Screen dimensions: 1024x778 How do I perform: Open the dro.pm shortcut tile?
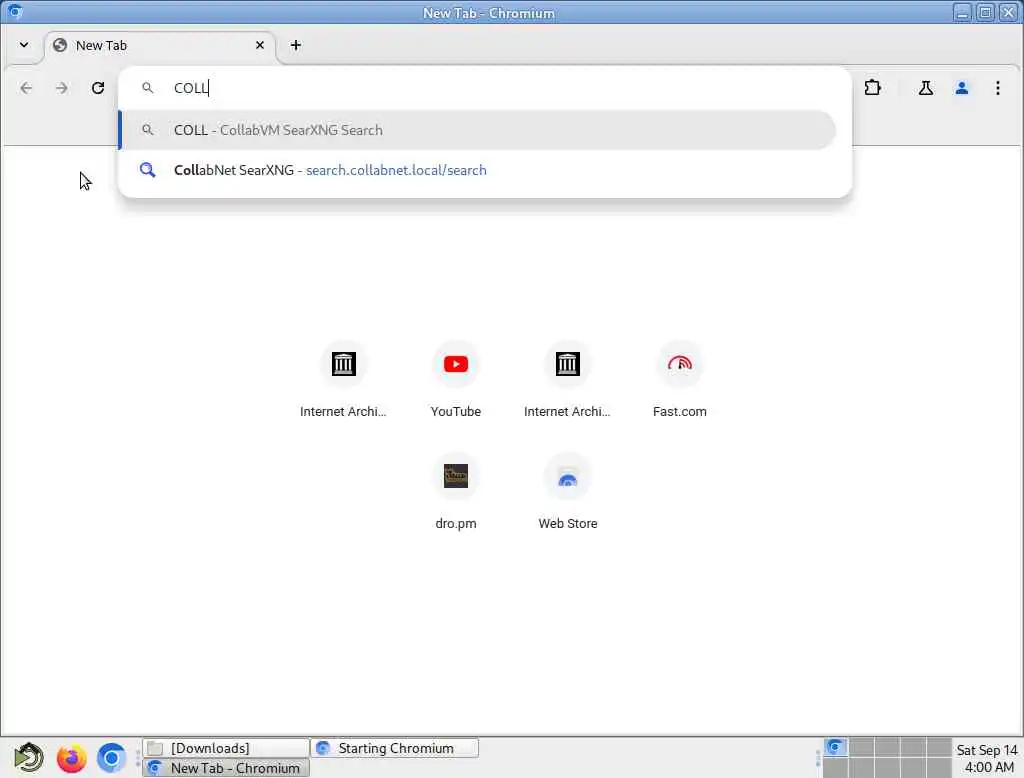[456, 491]
